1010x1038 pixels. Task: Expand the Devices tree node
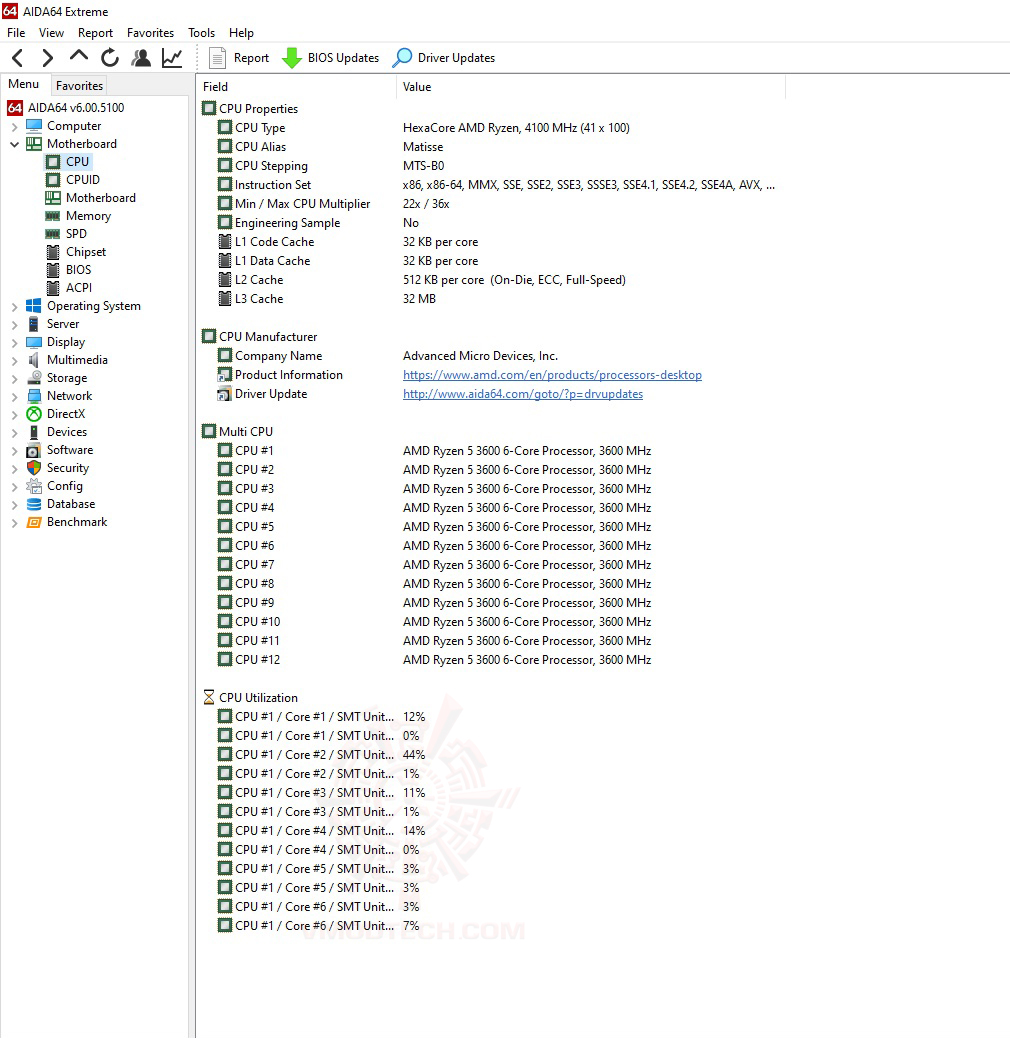[x=14, y=433]
